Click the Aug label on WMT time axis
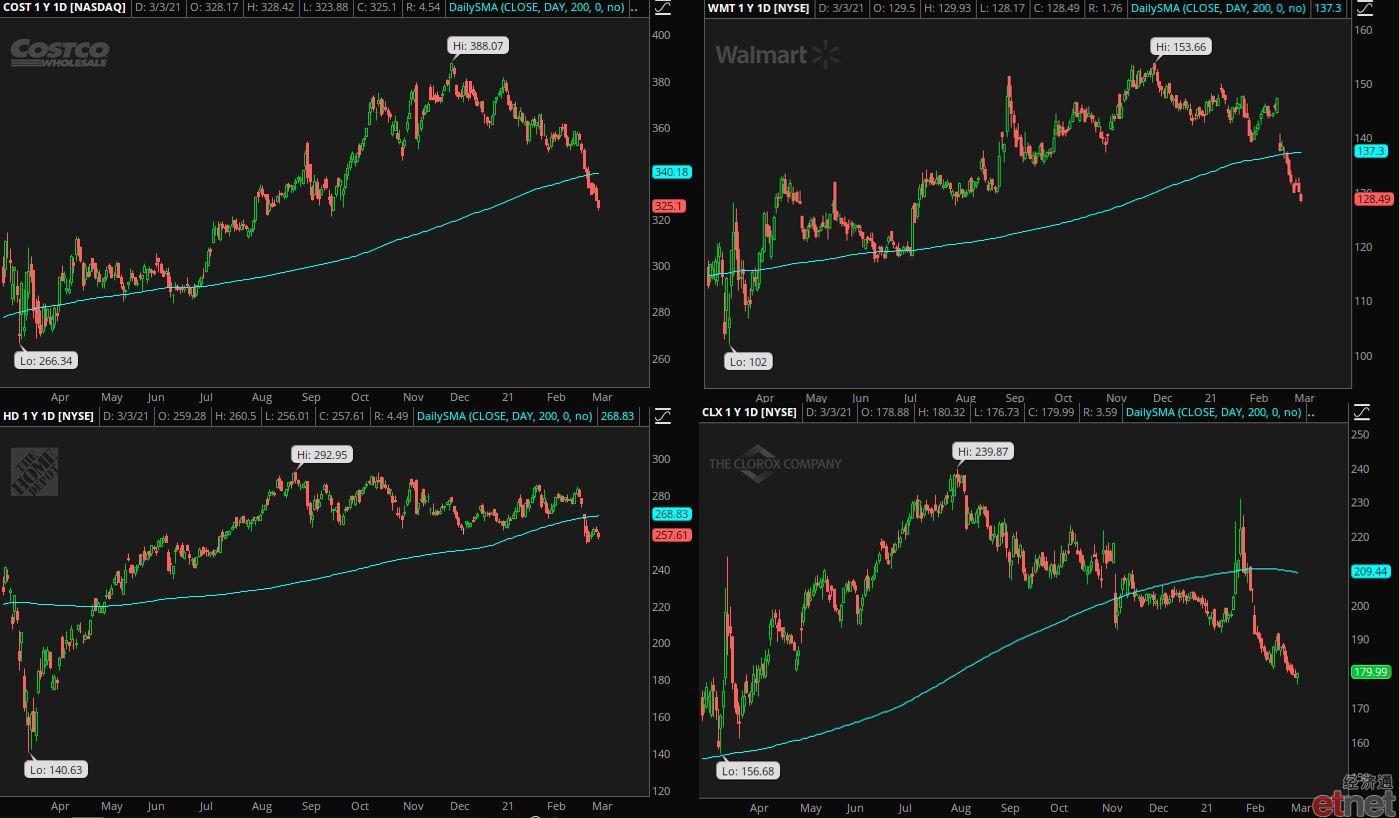The height and width of the screenshot is (818, 1399). [x=965, y=397]
